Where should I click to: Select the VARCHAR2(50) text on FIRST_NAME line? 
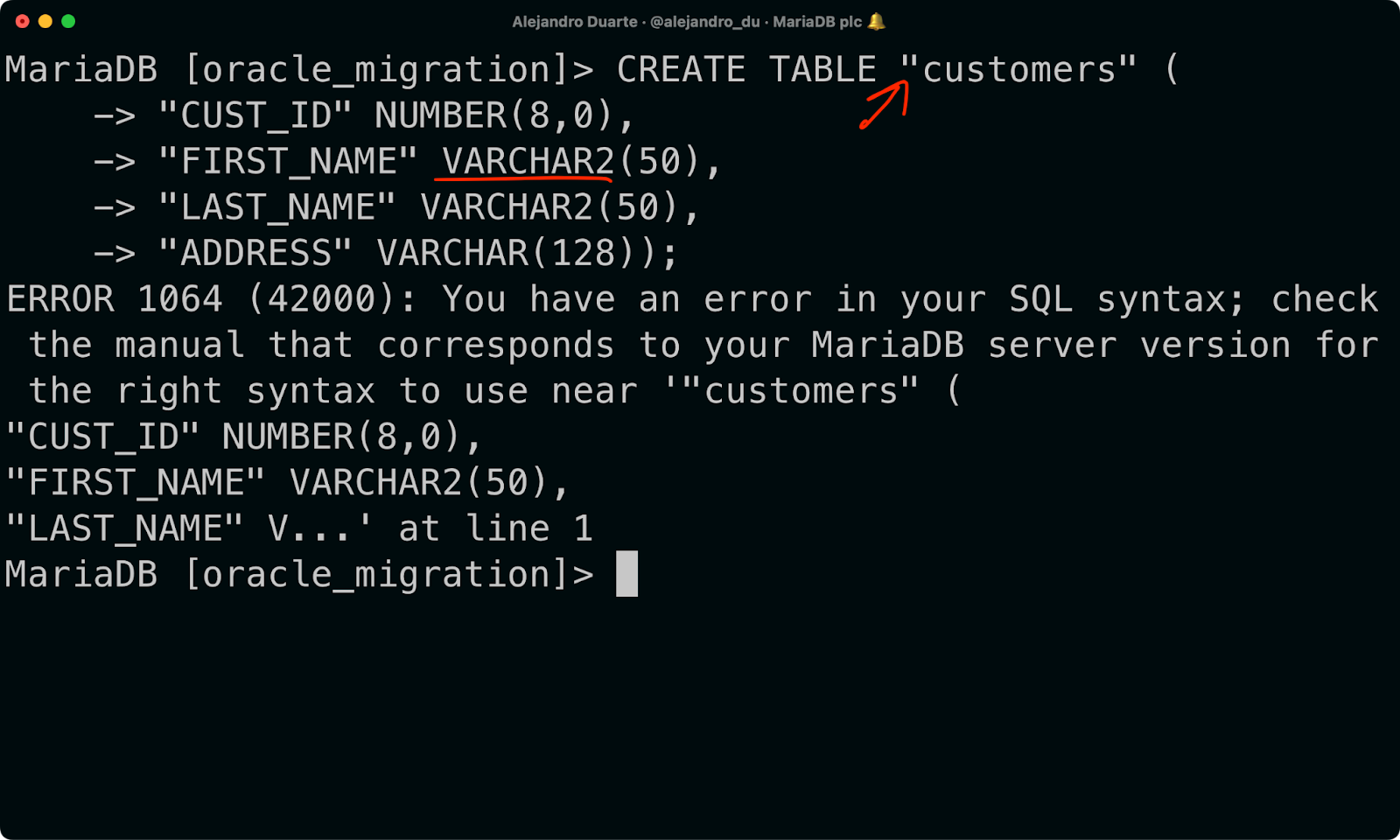coord(579,160)
